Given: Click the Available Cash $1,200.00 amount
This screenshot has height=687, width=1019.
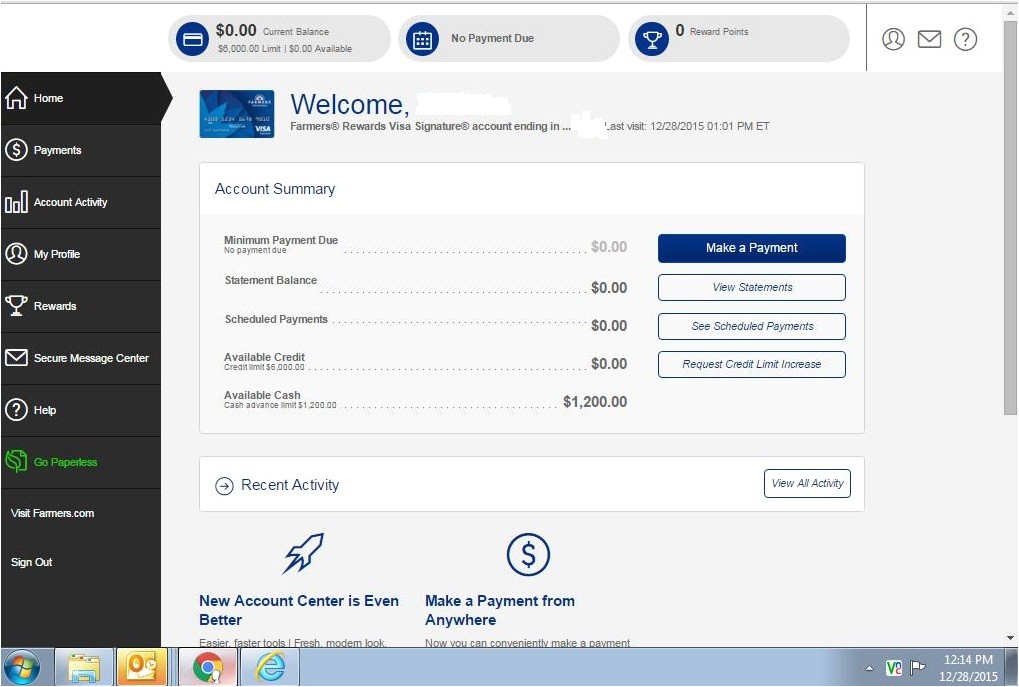Looking at the screenshot, I should [595, 402].
